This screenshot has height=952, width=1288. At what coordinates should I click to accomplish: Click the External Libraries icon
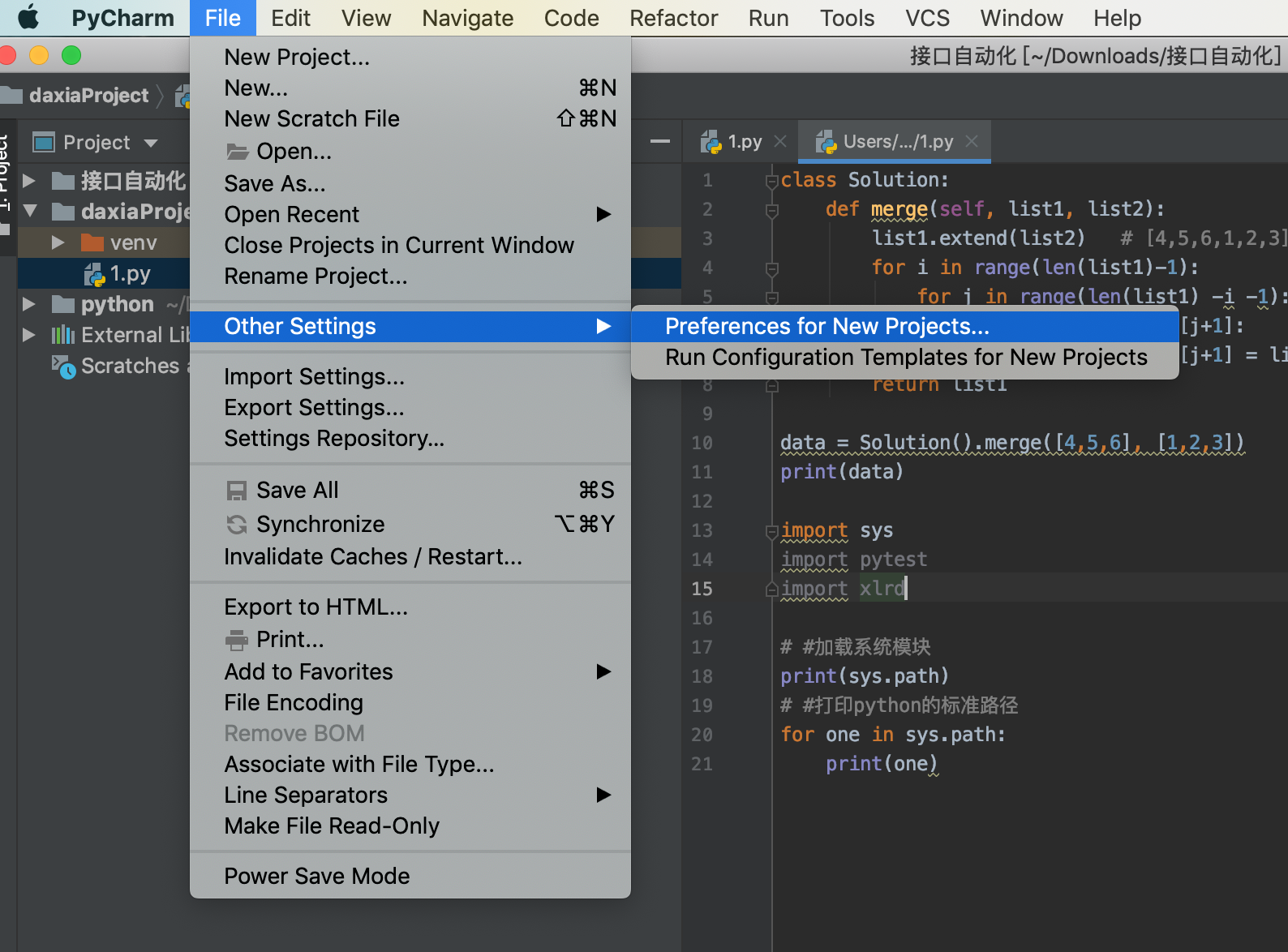click(x=62, y=335)
